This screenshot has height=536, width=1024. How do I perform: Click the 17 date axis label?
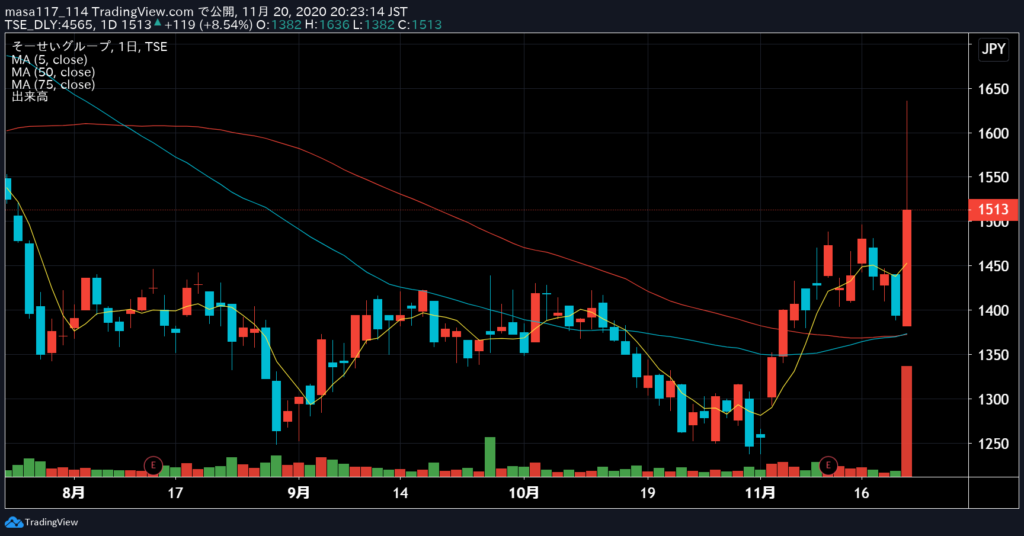pos(175,493)
